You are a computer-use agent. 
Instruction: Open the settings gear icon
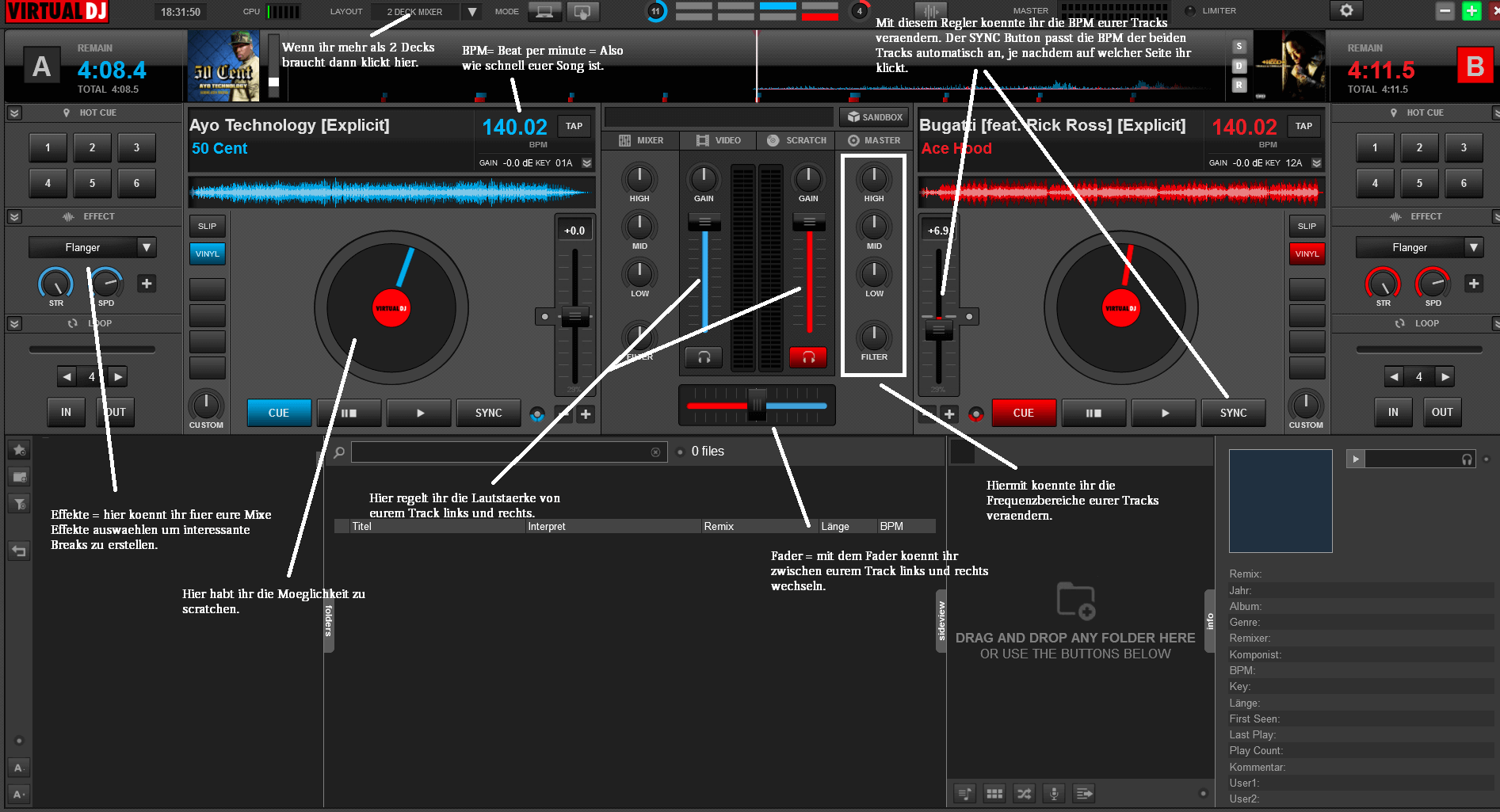[1346, 11]
